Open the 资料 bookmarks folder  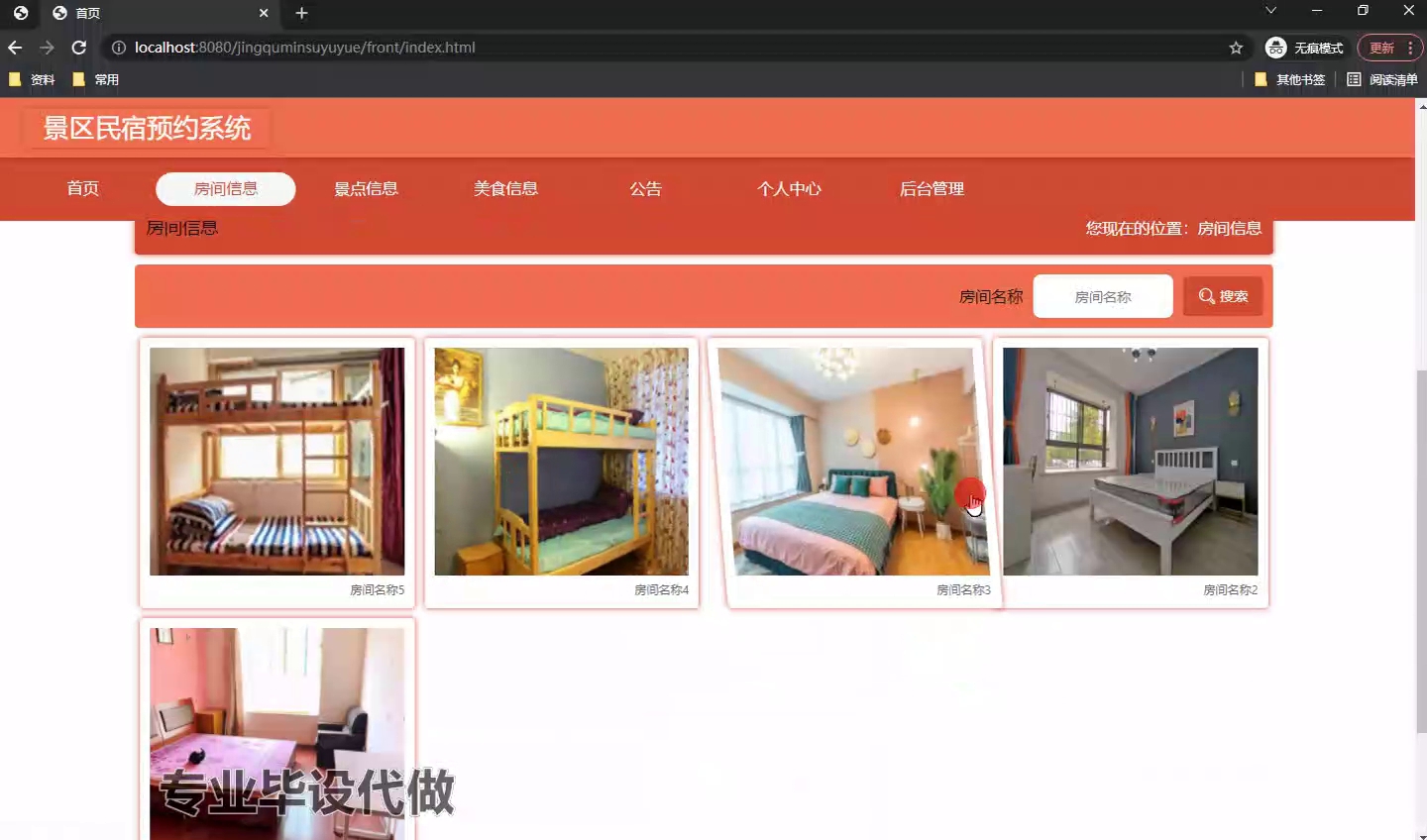click(32, 79)
